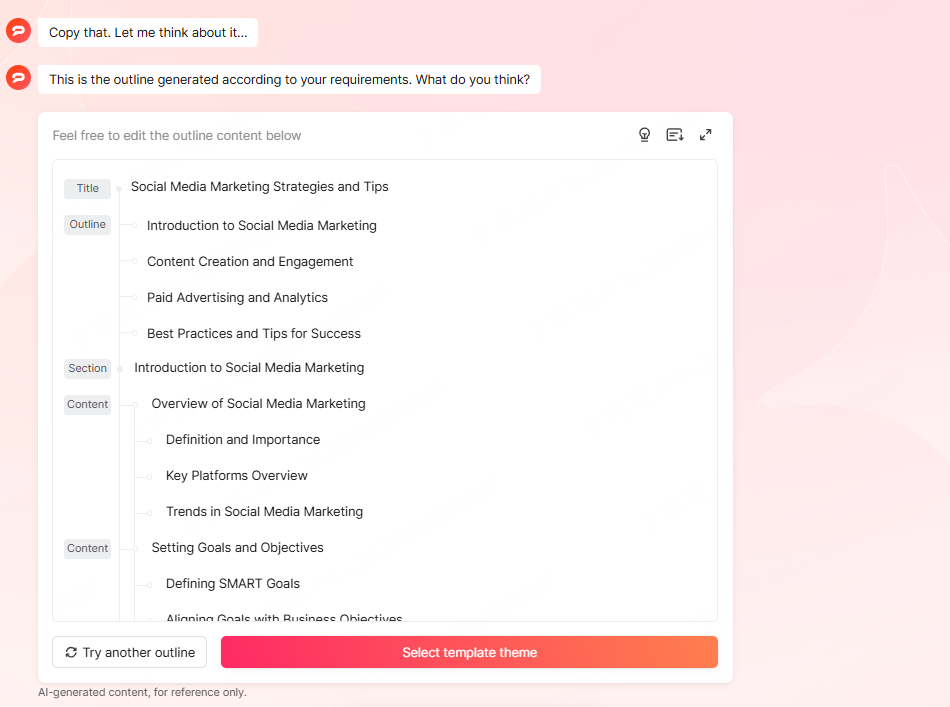This screenshot has height=707, width=950.
Task: Expand the Setting Goals and Objectives node
Action: pyautogui.click(x=137, y=548)
